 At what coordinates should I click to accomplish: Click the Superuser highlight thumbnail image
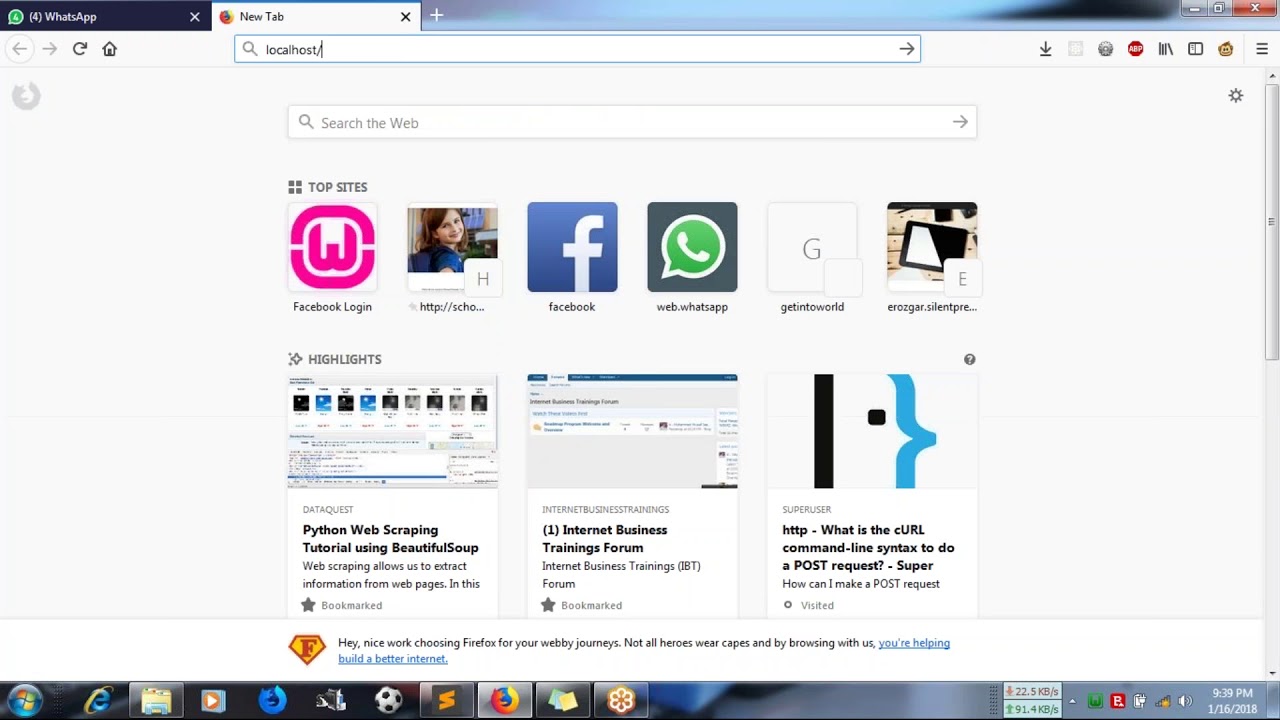tap(872, 431)
